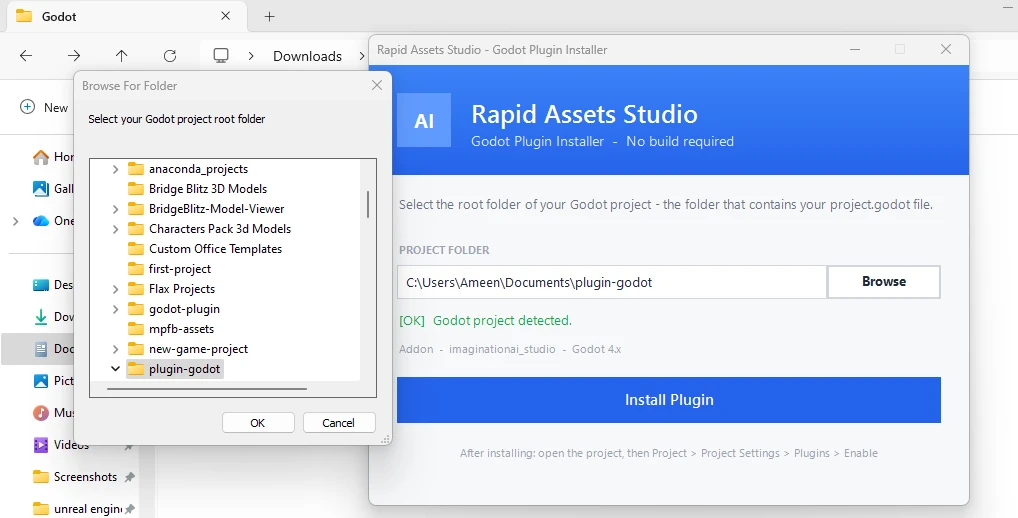
Task: Open Downloads in File Explorer sidebar
Action: click(53, 316)
